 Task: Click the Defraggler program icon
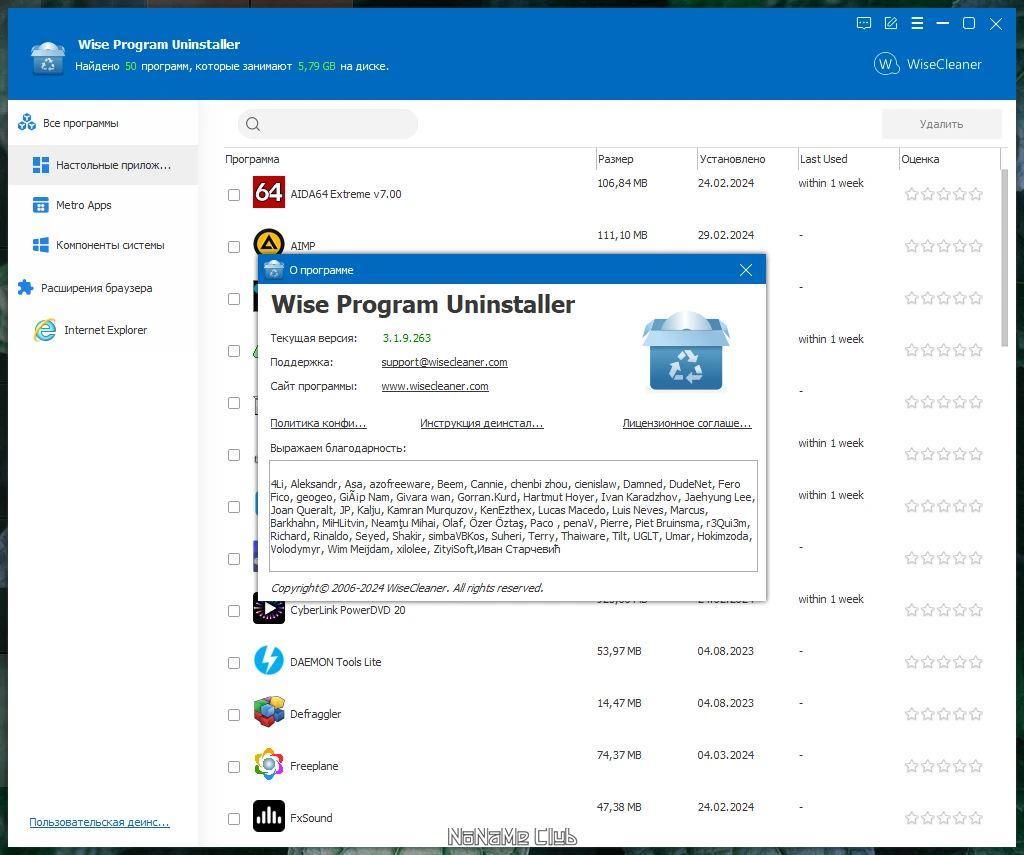coord(268,713)
